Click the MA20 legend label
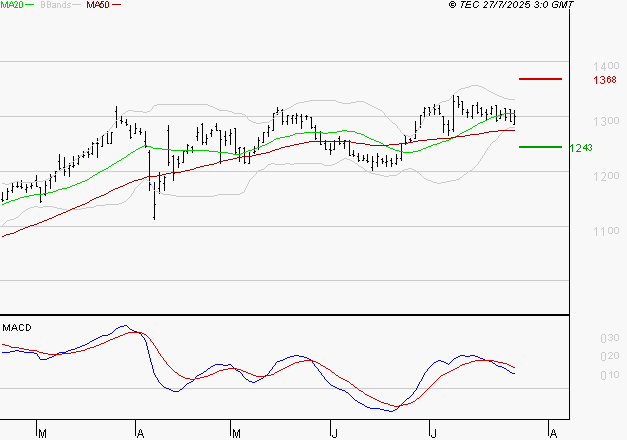 click(x=12, y=6)
